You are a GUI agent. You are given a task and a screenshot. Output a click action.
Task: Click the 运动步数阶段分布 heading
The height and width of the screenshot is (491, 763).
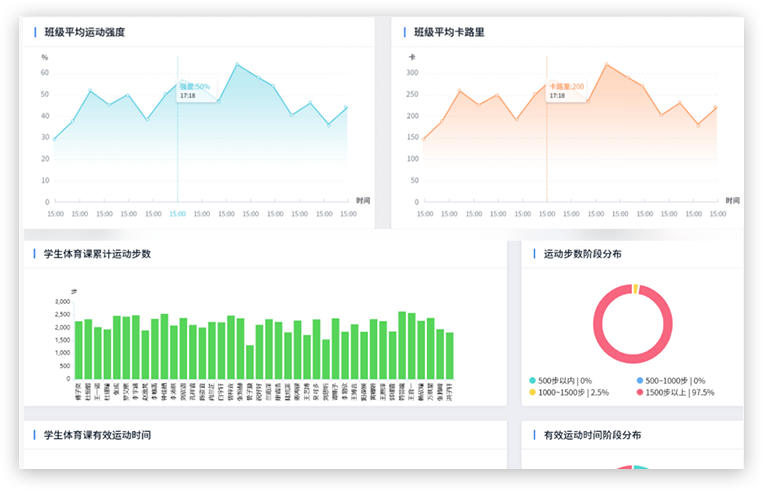(x=582, y=254)
